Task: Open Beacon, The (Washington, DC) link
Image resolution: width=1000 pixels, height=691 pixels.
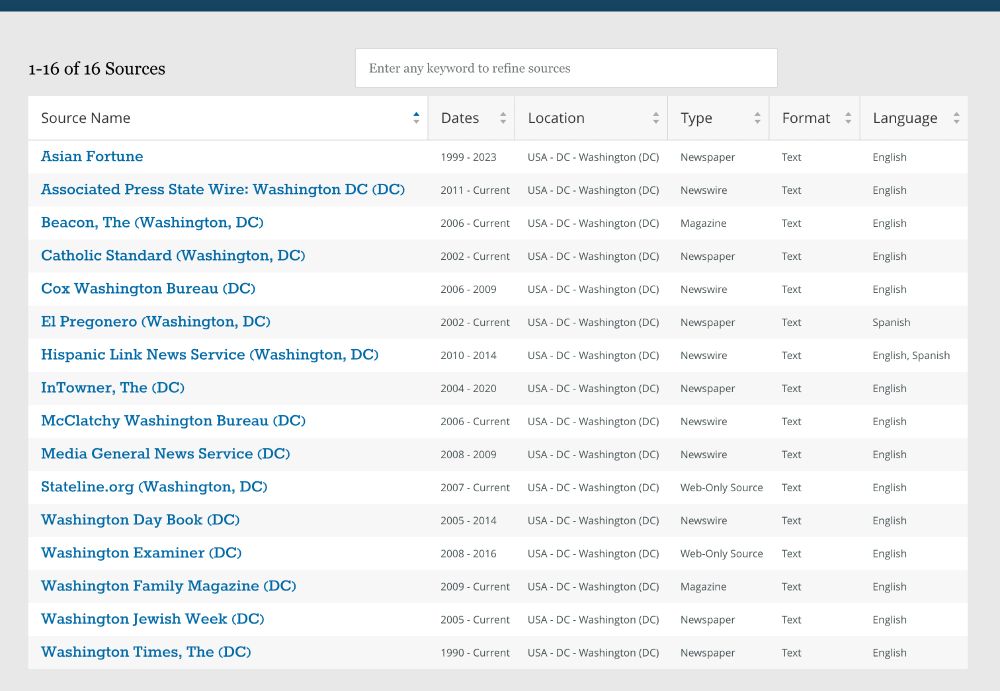Action: 152,223
